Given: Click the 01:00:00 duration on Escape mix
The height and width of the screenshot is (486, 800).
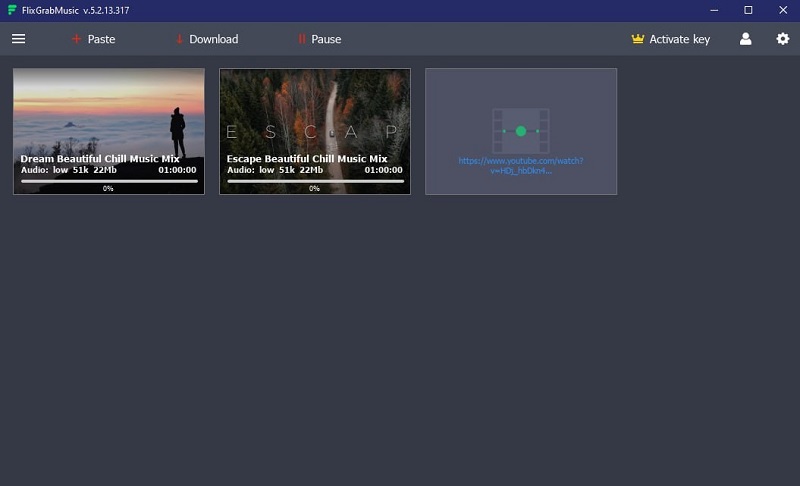Looking at the screenshot, I should point(383,170).
